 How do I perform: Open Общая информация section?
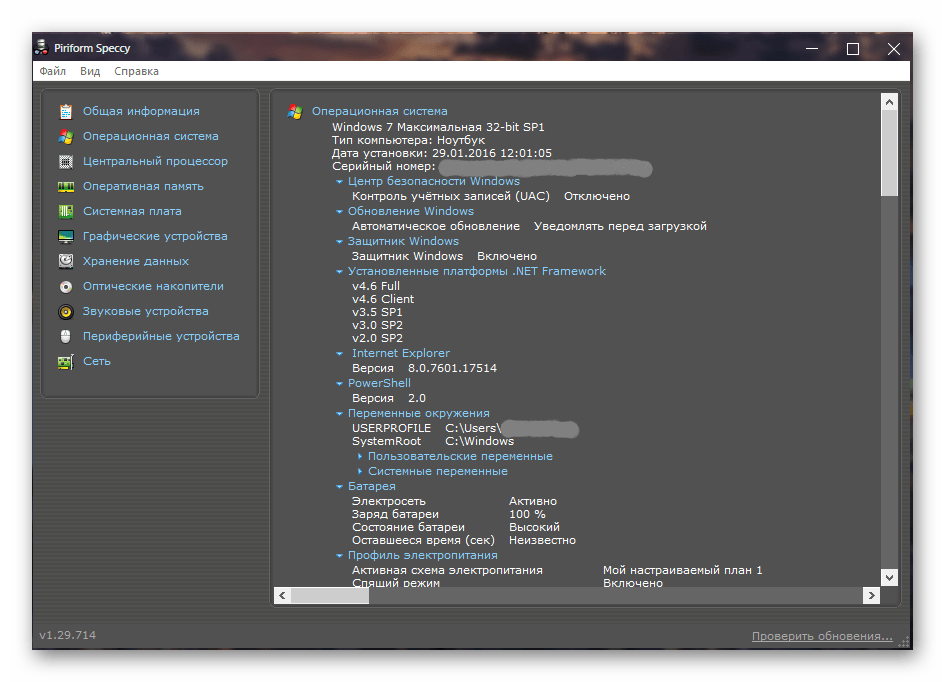[x=141, y=111]
